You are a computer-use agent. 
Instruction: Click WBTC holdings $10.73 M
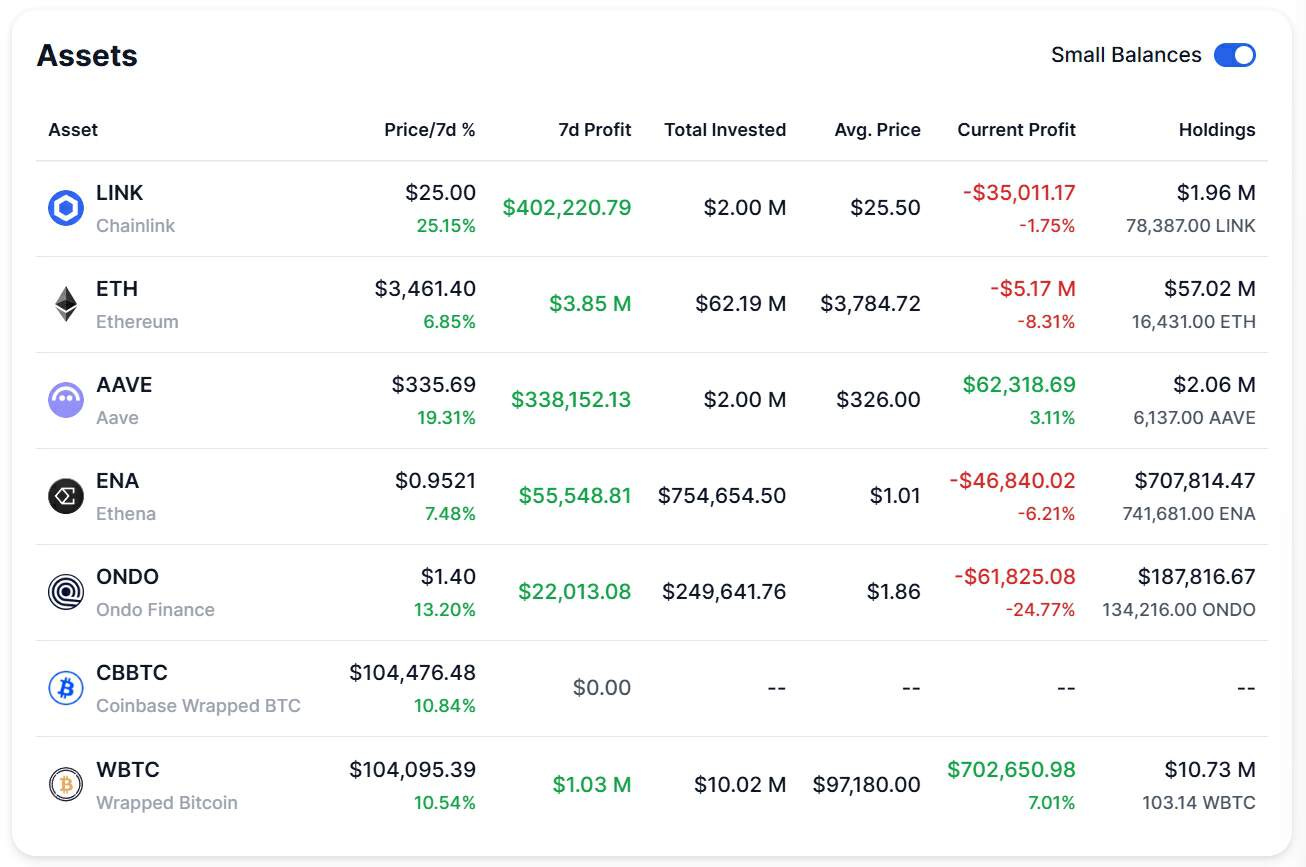tap(1210, 770)
